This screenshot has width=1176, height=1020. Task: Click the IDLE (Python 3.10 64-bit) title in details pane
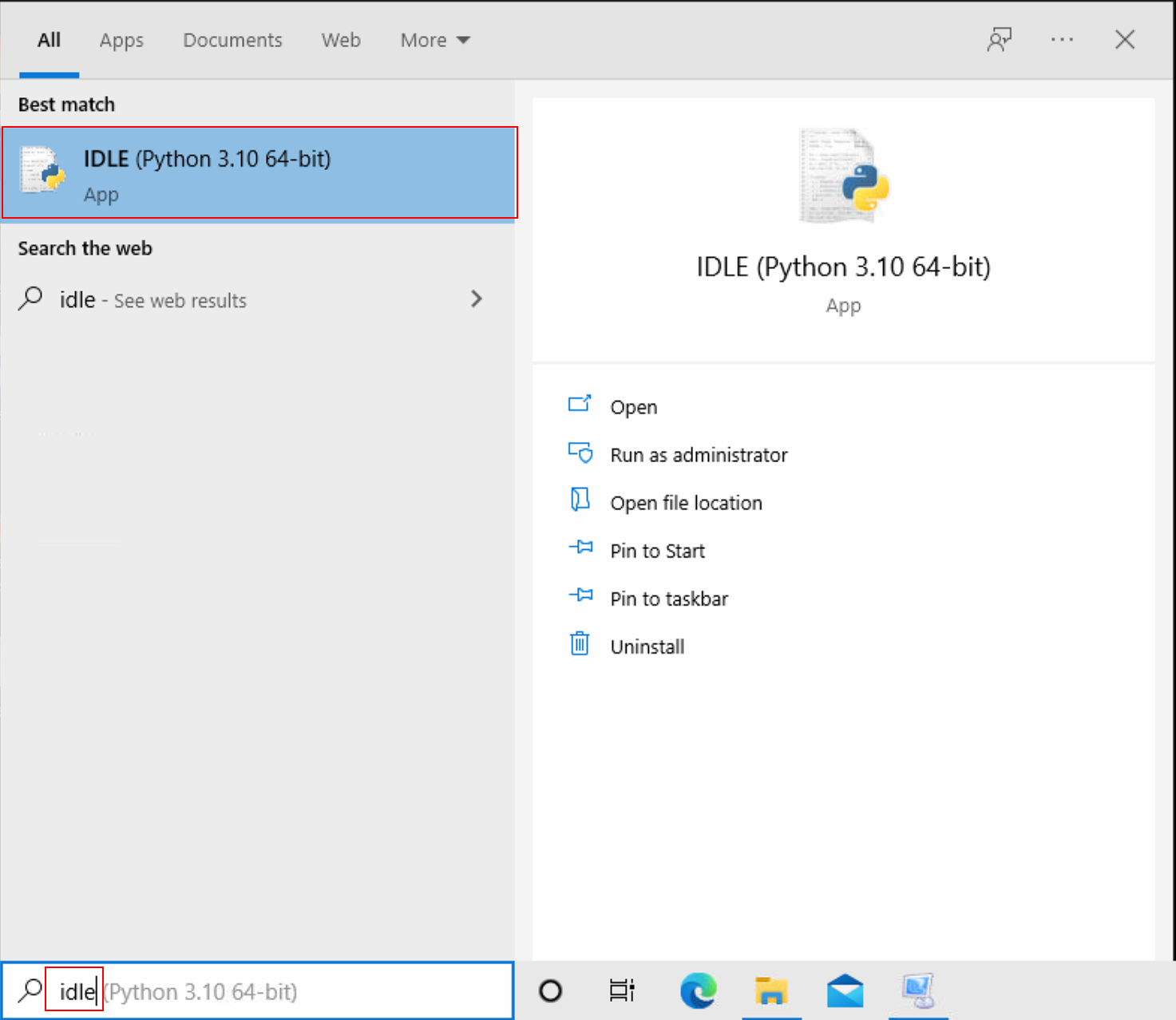click(x=843, y=267)
